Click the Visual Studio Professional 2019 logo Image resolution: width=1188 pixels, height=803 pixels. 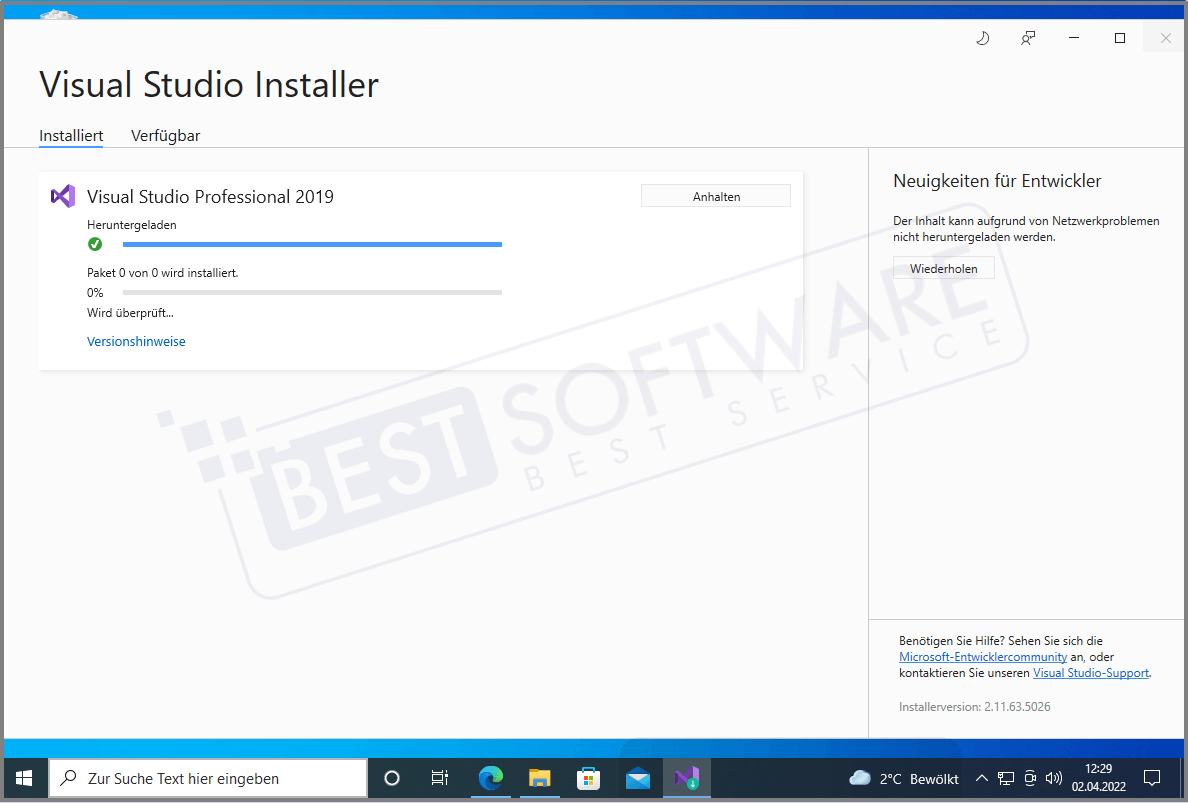[62, 196]
